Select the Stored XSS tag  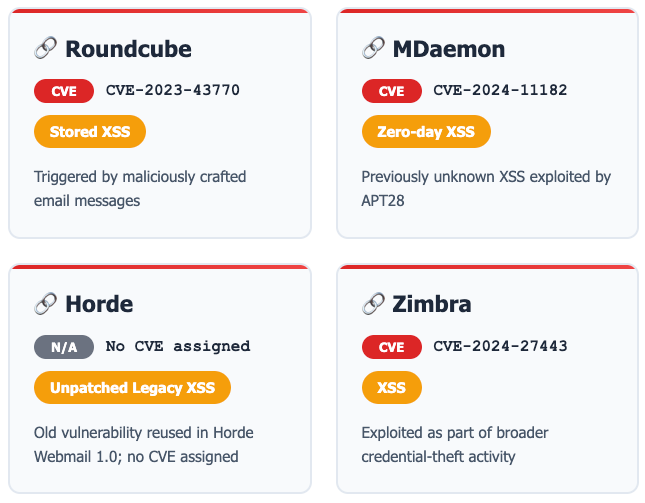click(90, 132)
